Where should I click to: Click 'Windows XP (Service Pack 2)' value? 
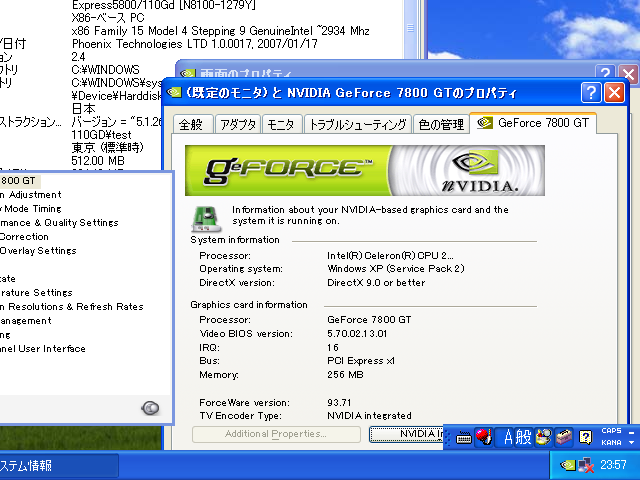pos(396,269)
